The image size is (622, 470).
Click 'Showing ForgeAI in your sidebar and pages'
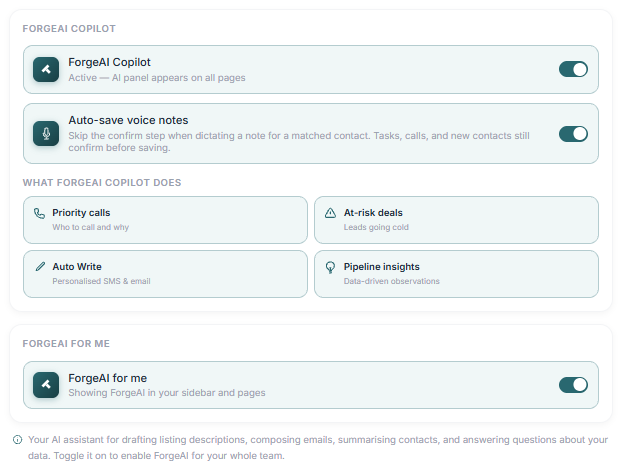167,393
